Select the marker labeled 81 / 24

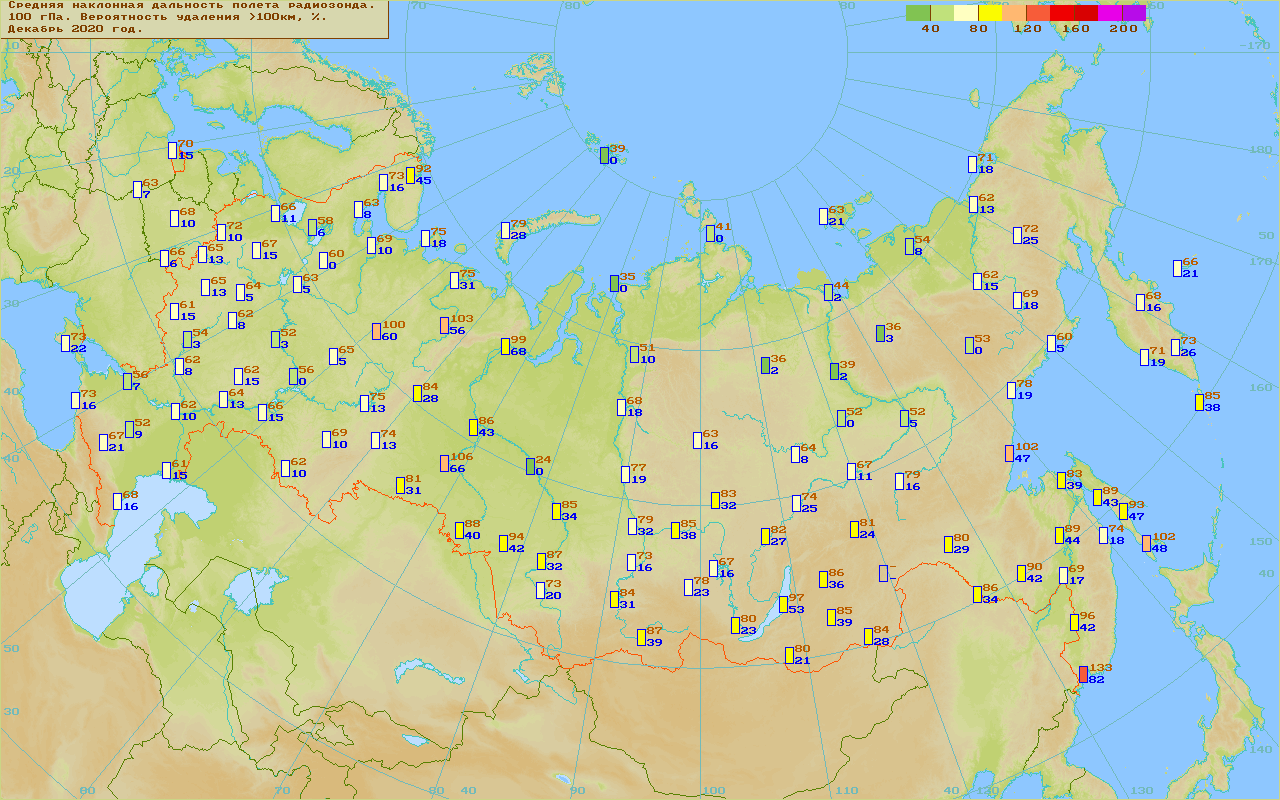point(855,529)
